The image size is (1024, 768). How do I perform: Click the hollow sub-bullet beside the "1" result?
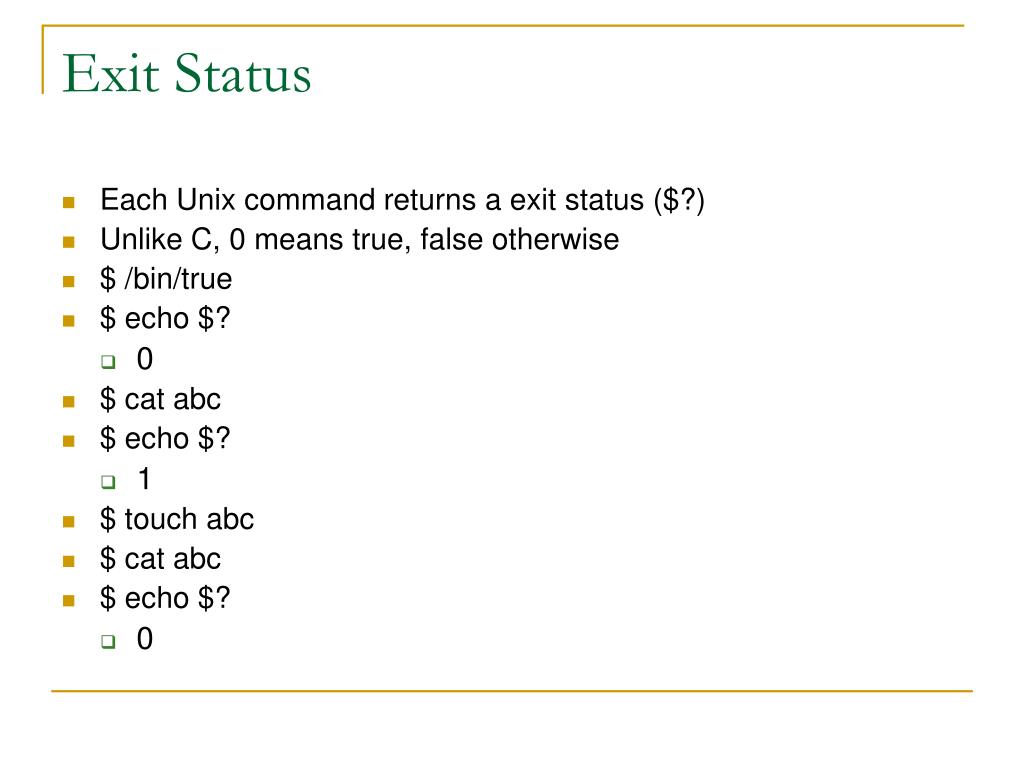[108, 482]
